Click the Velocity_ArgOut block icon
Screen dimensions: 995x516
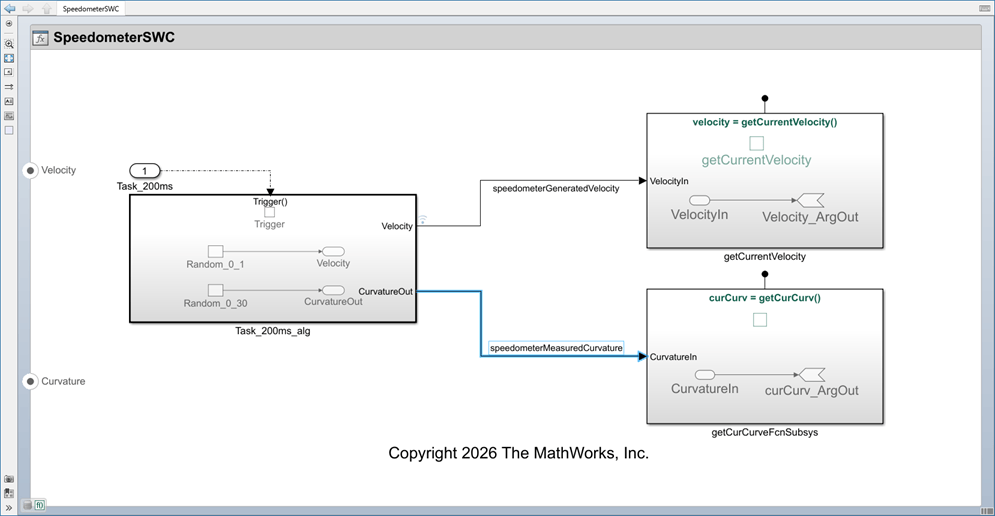(x=810, y=201)
